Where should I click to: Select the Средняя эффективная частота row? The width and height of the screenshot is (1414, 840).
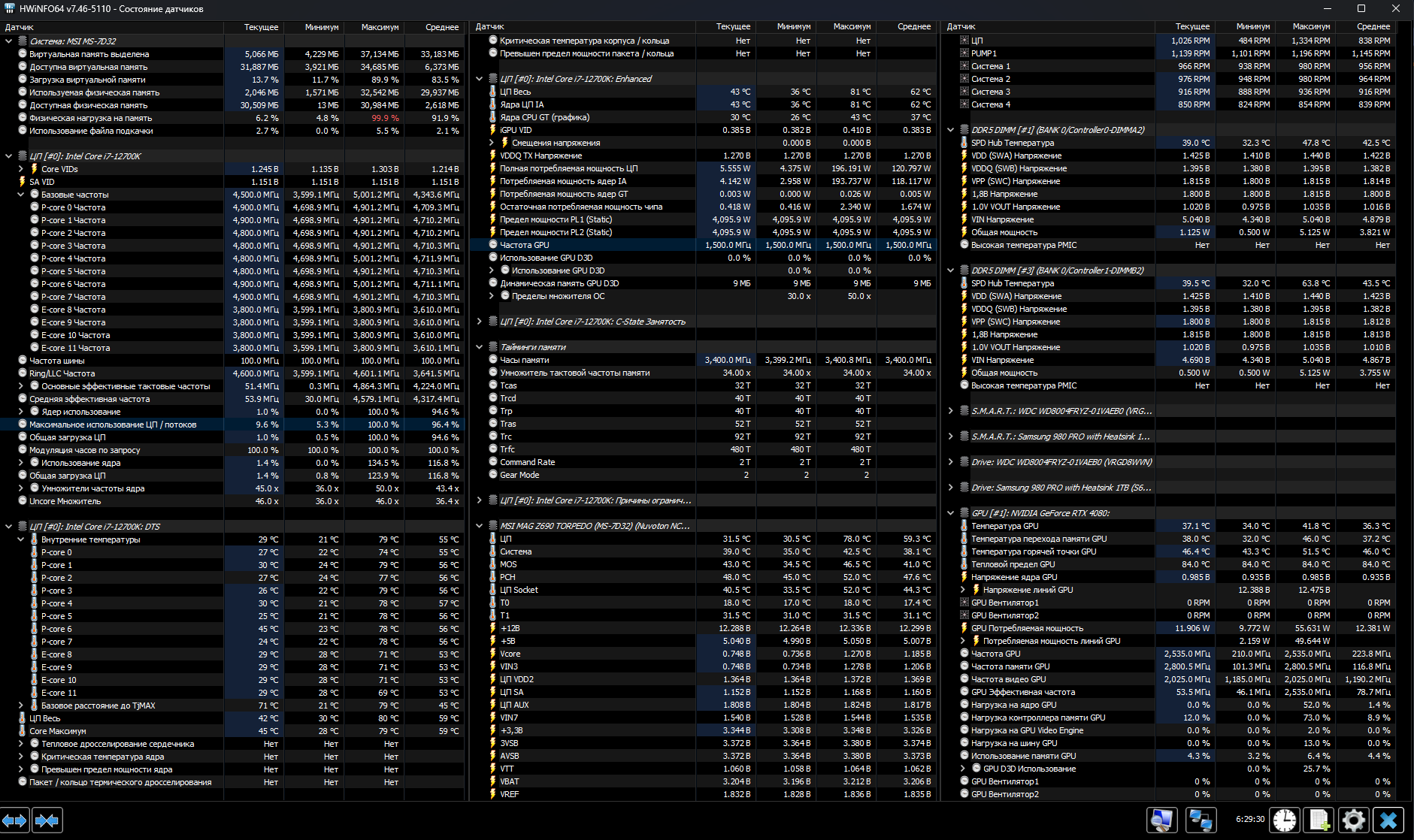232,399
